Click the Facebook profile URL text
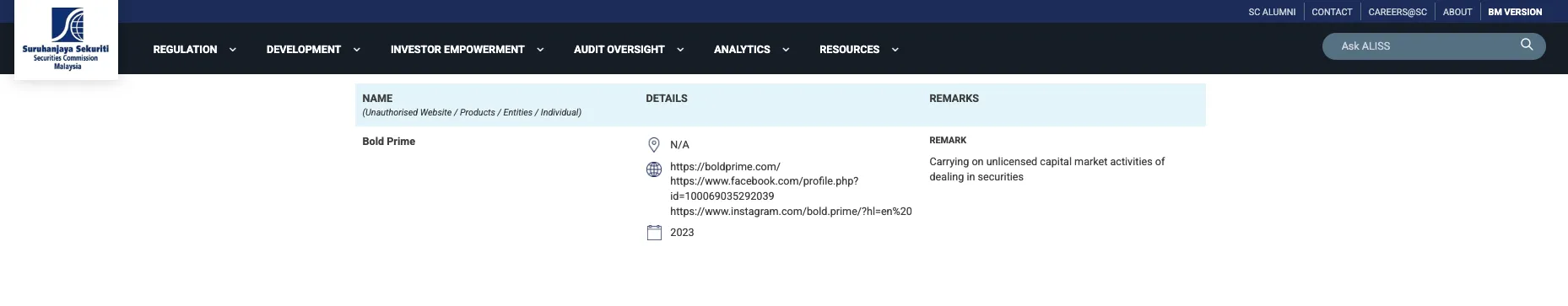The width and height of the screenshot is (1568, 306). point(764,189)
